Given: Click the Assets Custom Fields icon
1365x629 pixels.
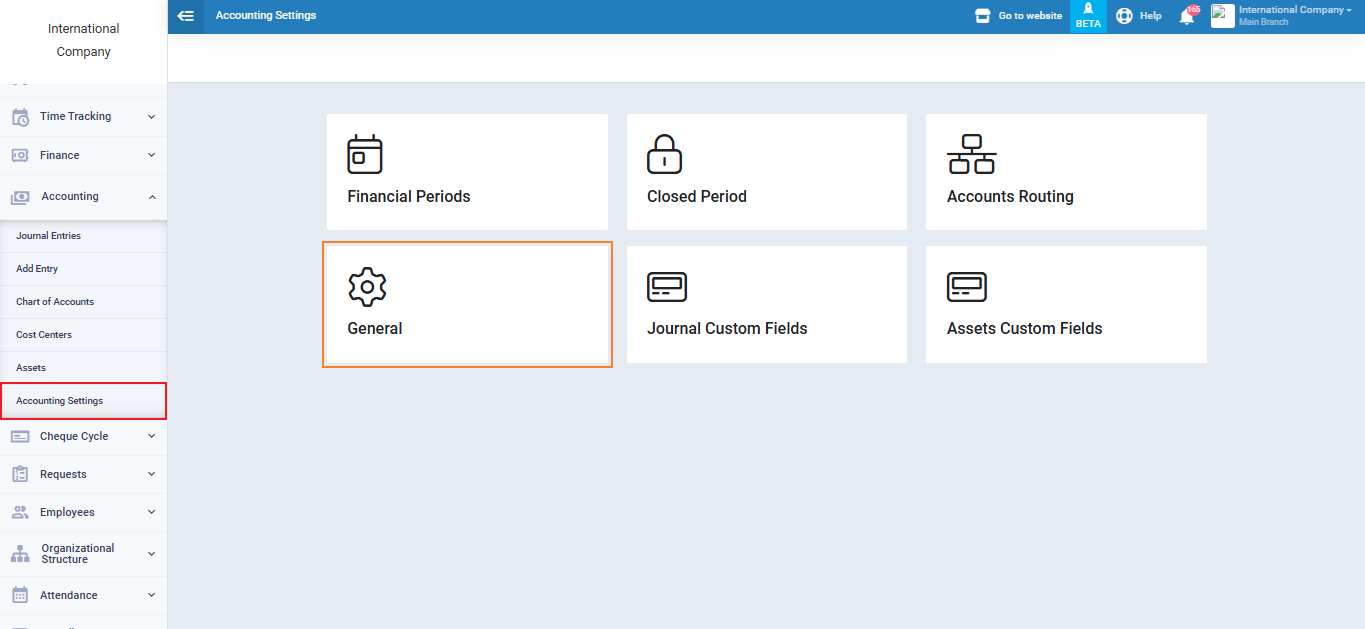Looking at the screenshot, I should point(966,287).
